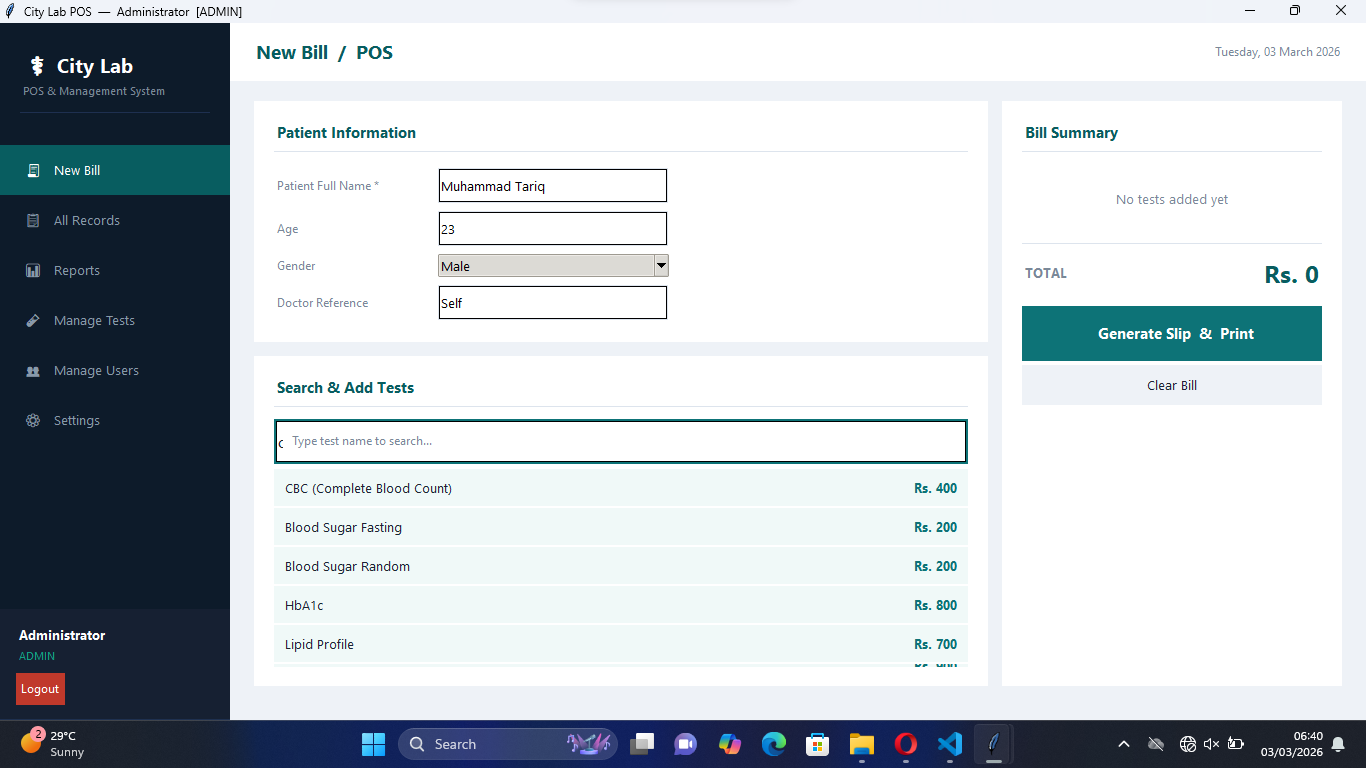
Task: Open Visual Studio Code from the taskbar
Action: tap(949, 744)
